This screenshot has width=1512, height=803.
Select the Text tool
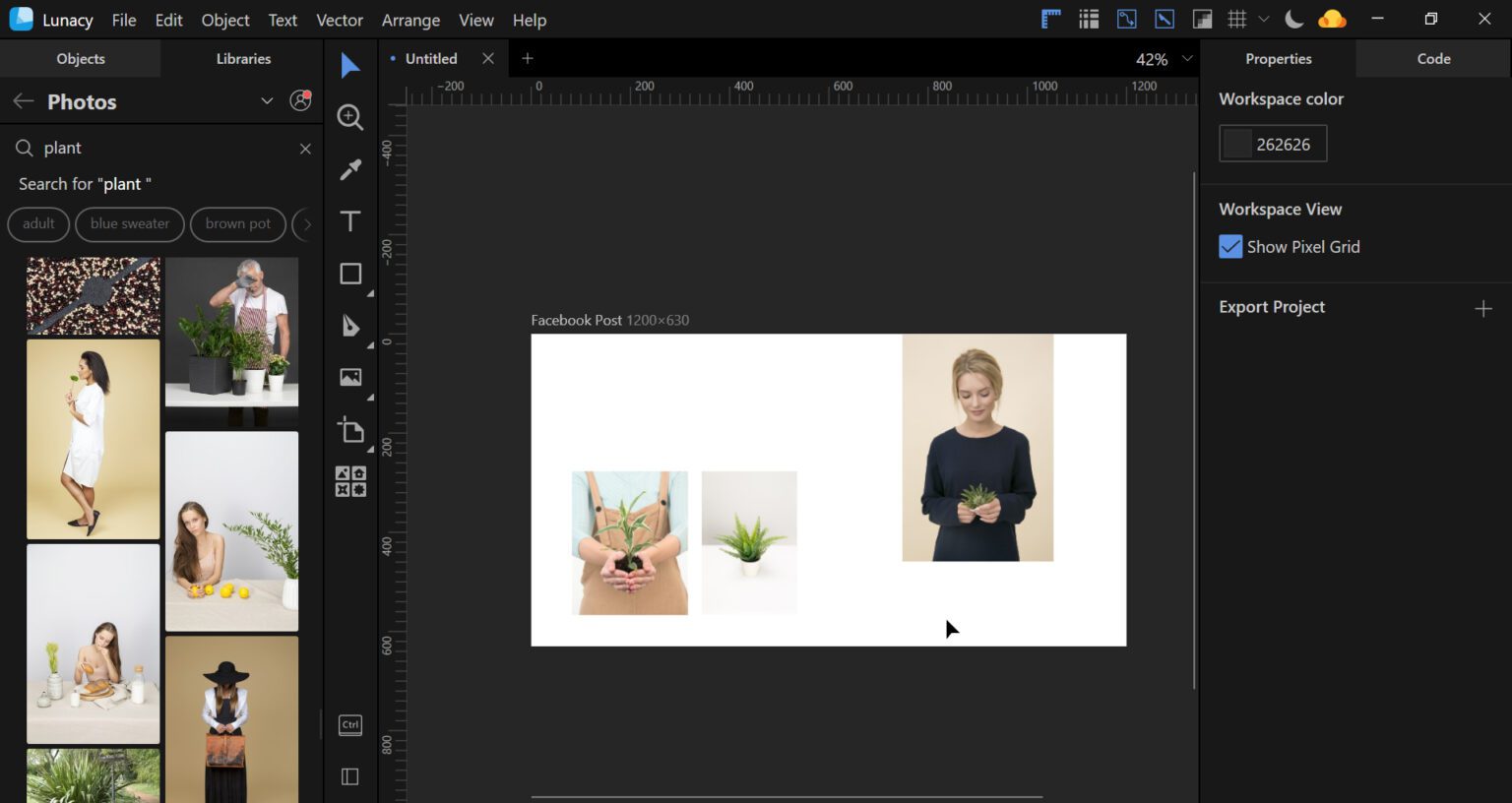pyautogui.click(x=350, y=221)
